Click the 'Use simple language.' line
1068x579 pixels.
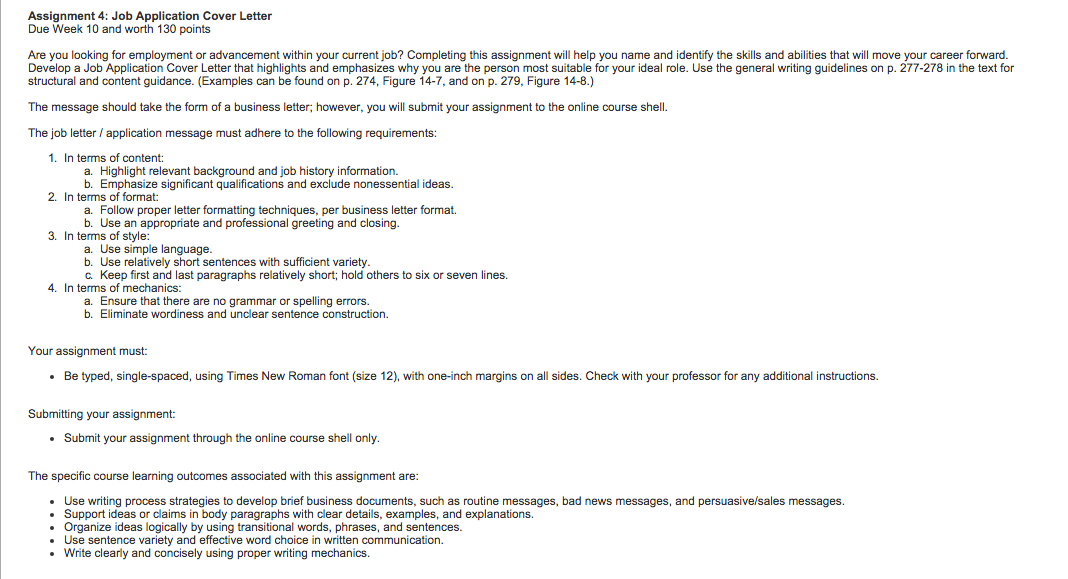pos(156,249)
